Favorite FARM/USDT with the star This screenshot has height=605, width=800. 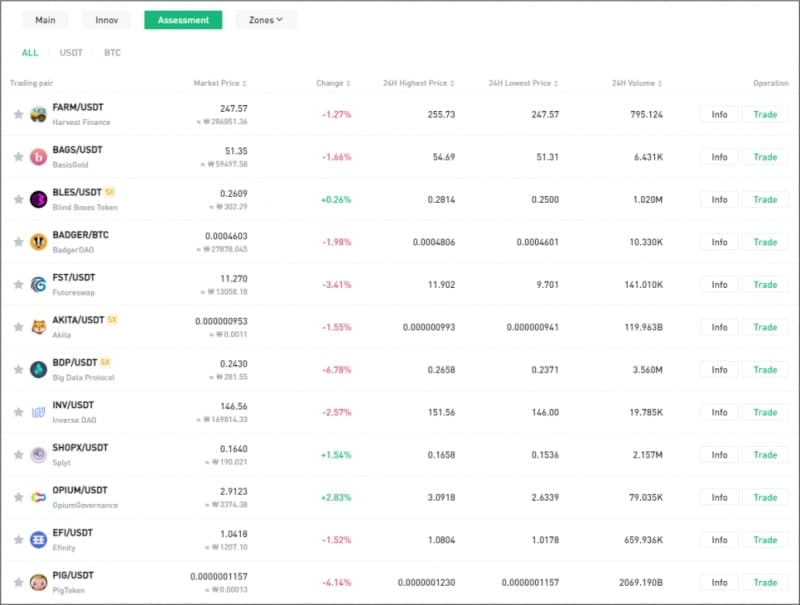[18, 114]
